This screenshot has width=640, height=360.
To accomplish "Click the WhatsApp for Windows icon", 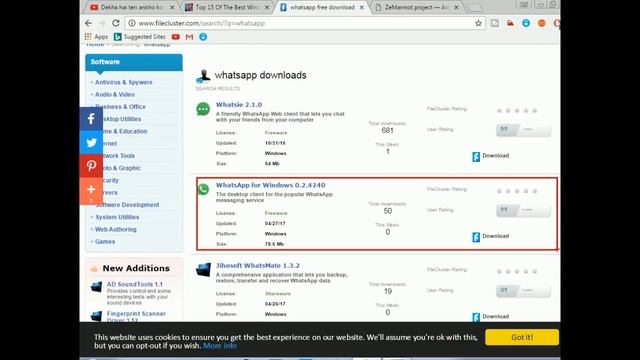I will point(203,189).
